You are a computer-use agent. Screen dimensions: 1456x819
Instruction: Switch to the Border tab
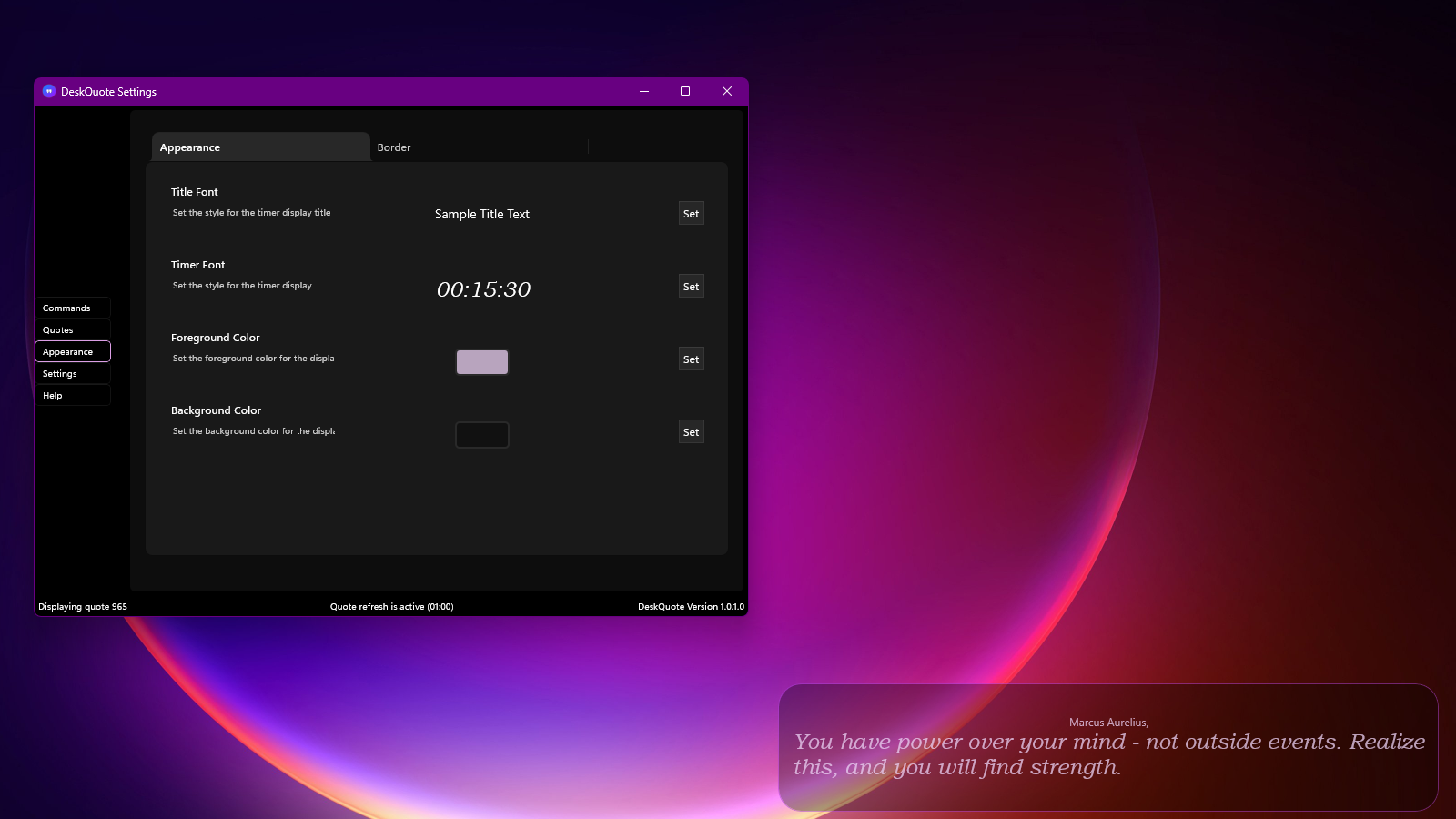tap(394, 147)
